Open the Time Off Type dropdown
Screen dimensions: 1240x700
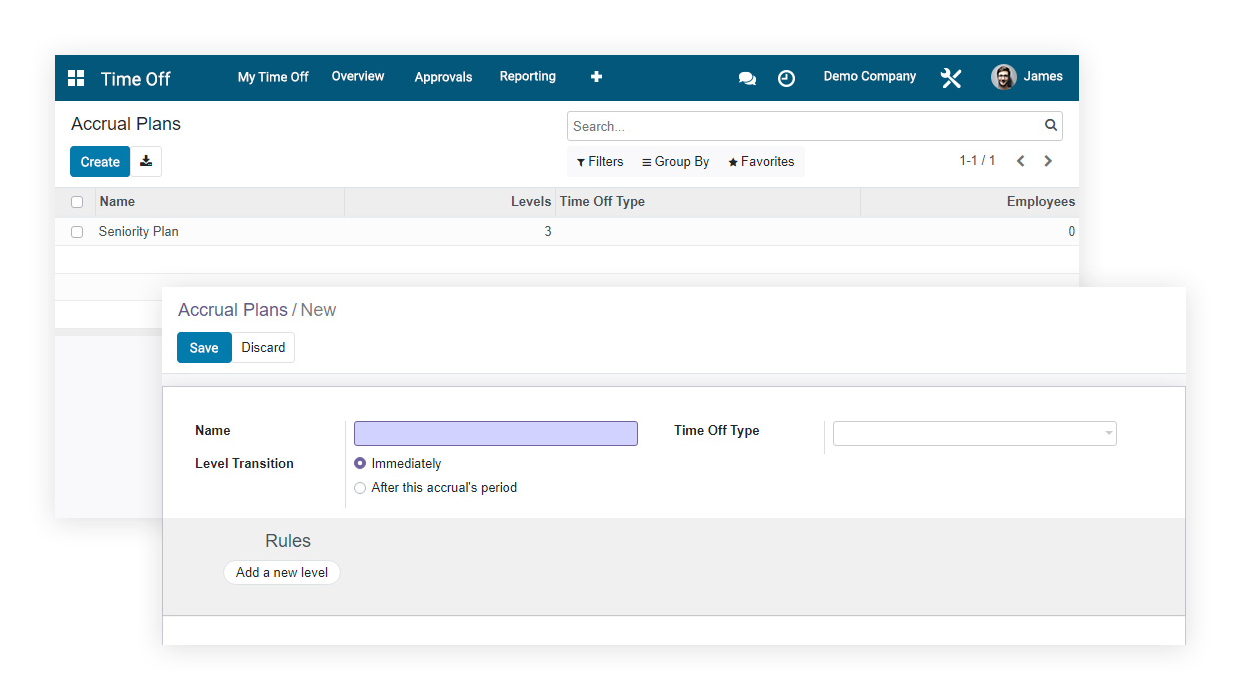(x=975, y=433)
